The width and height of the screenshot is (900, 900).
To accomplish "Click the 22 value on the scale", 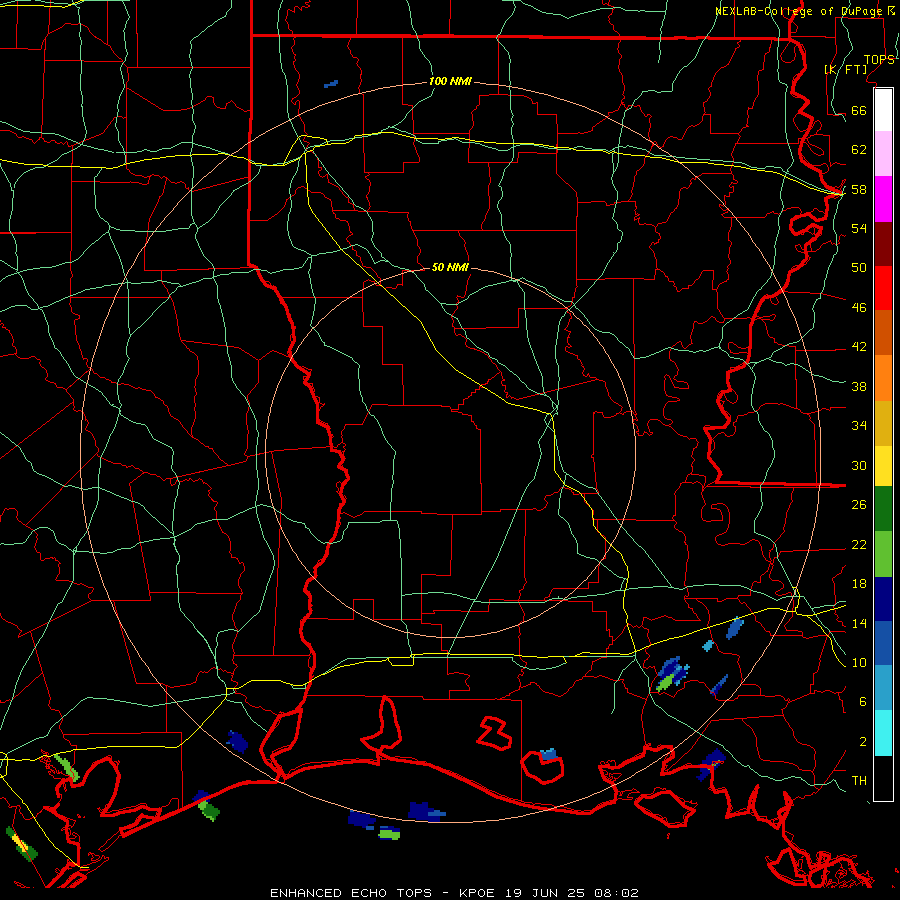I will coord(859,544).
